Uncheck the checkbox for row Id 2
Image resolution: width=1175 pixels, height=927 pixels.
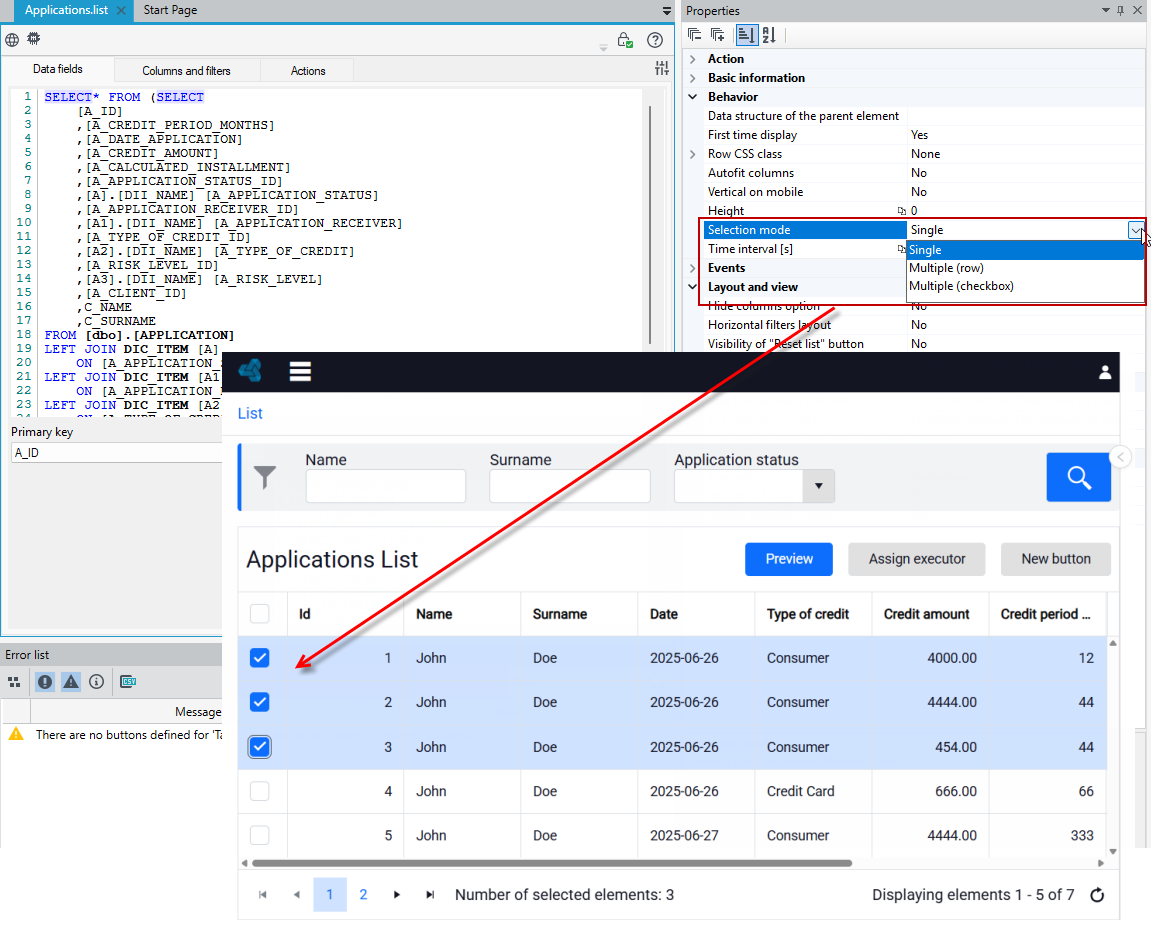(259, 702)
